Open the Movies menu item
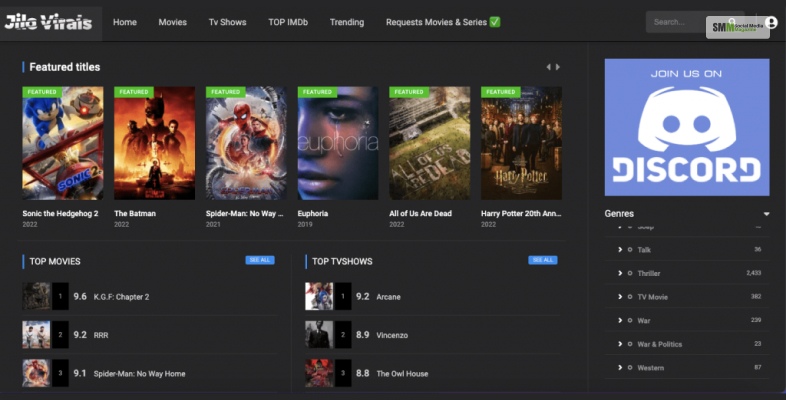786x400 pixels. pos(172,22)
